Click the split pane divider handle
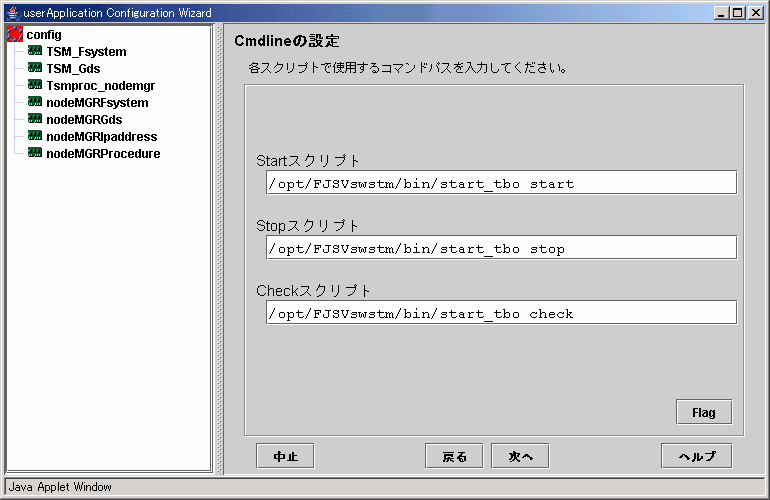The width and height of the screenshot is (770, 500). [219, 249]
